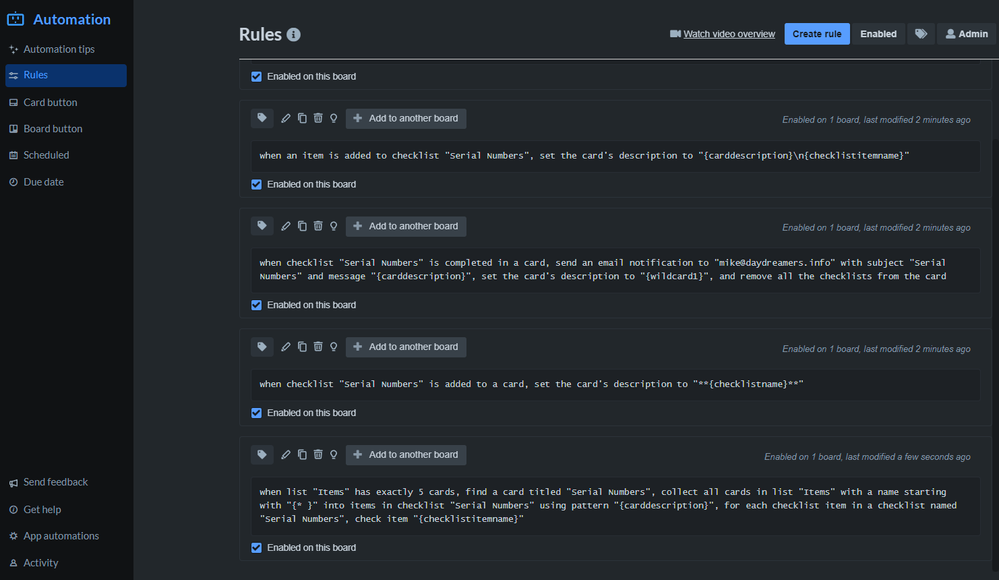Open the tags filter dropdown in the top bar

click(x=920, y=33)
